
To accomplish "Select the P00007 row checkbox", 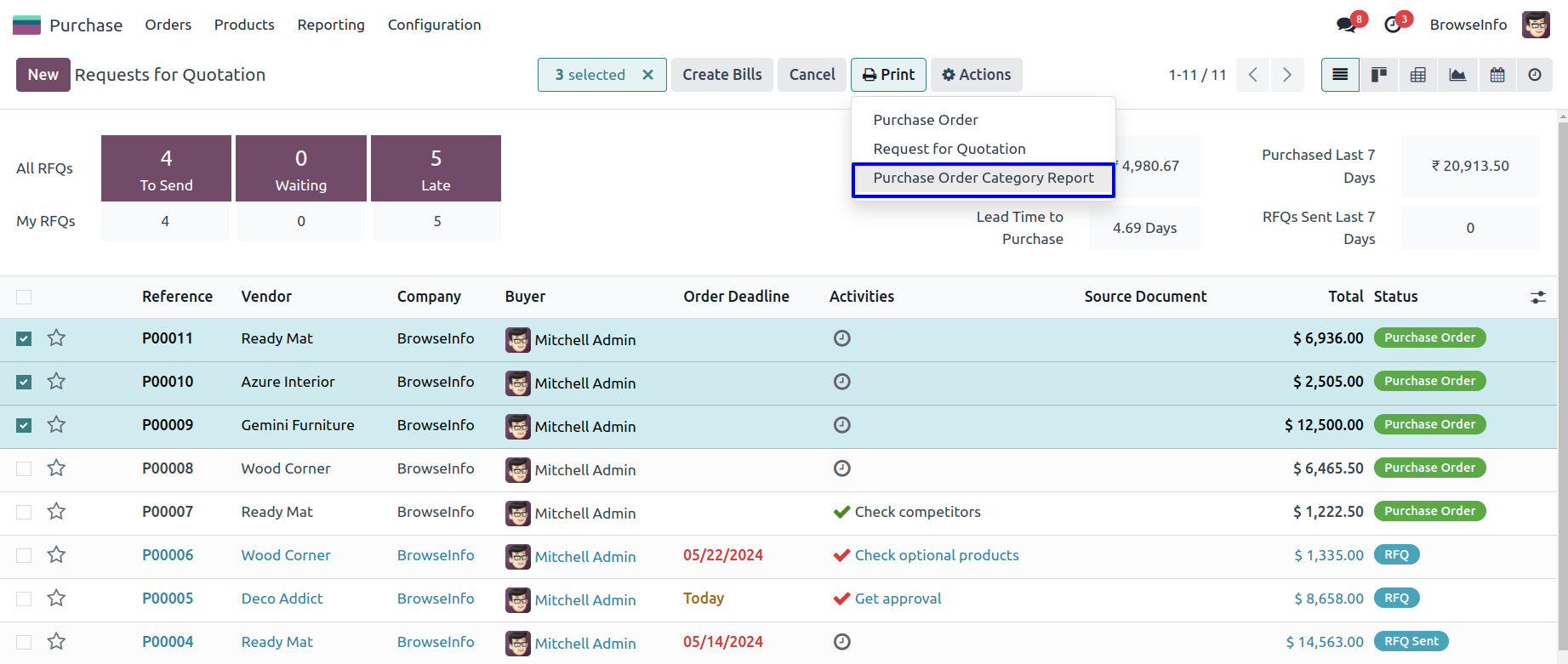I will pyautogui.click(x=24, y=512).
